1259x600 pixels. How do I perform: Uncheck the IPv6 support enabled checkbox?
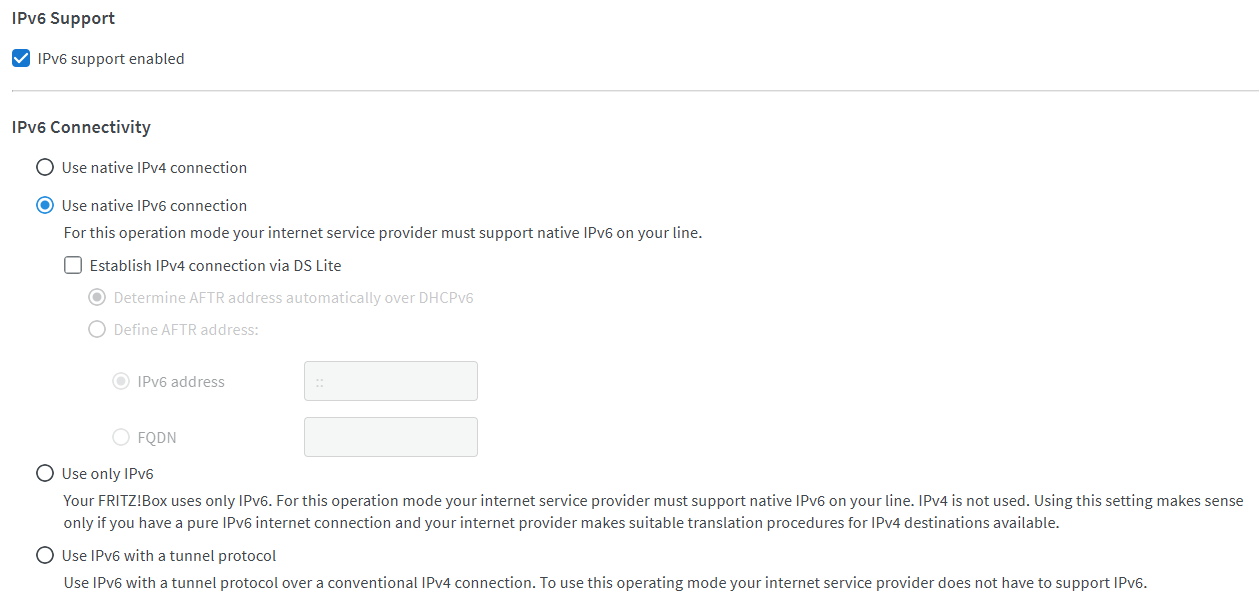[x=21, y=59]
